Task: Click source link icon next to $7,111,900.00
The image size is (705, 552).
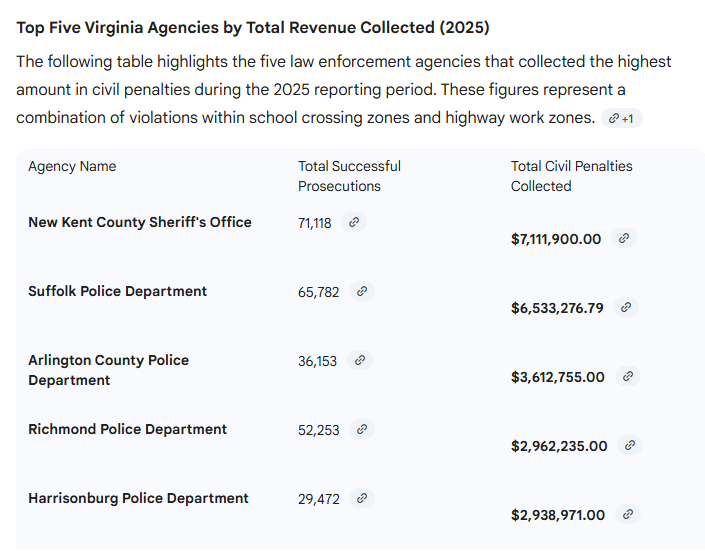Action: pos(623,239)
